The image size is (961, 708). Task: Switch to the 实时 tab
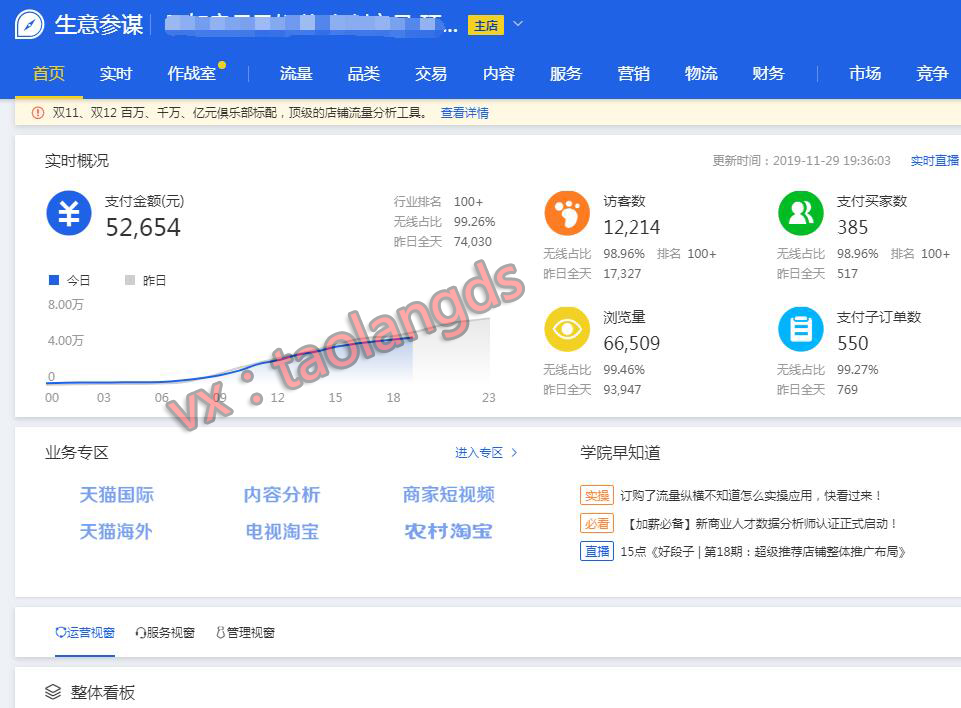click(x=116, y=74)
